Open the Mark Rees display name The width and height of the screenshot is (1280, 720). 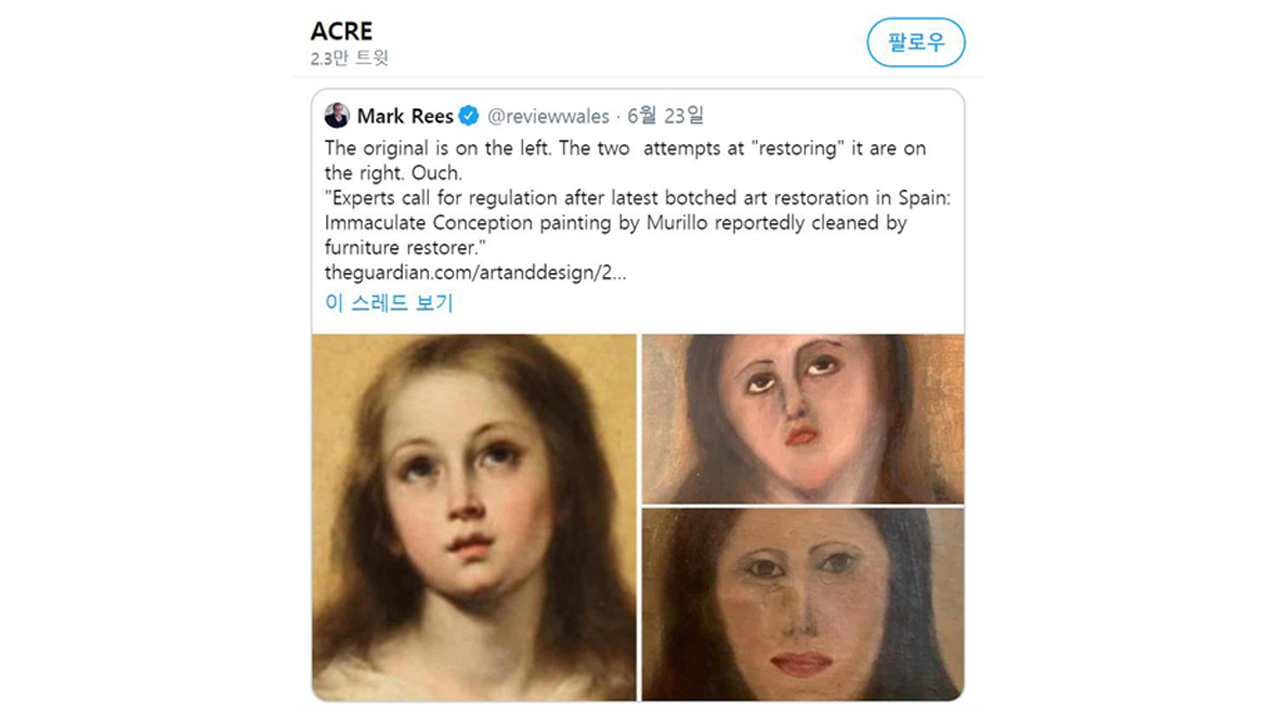[x=405, y=116]
